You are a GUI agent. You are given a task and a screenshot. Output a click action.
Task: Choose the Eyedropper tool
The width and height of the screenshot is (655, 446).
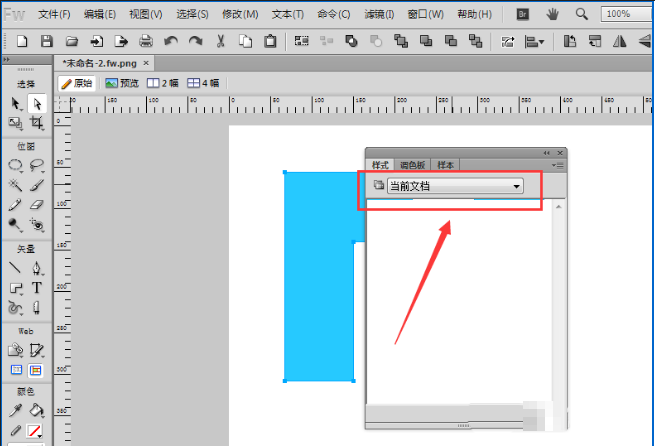15,411
